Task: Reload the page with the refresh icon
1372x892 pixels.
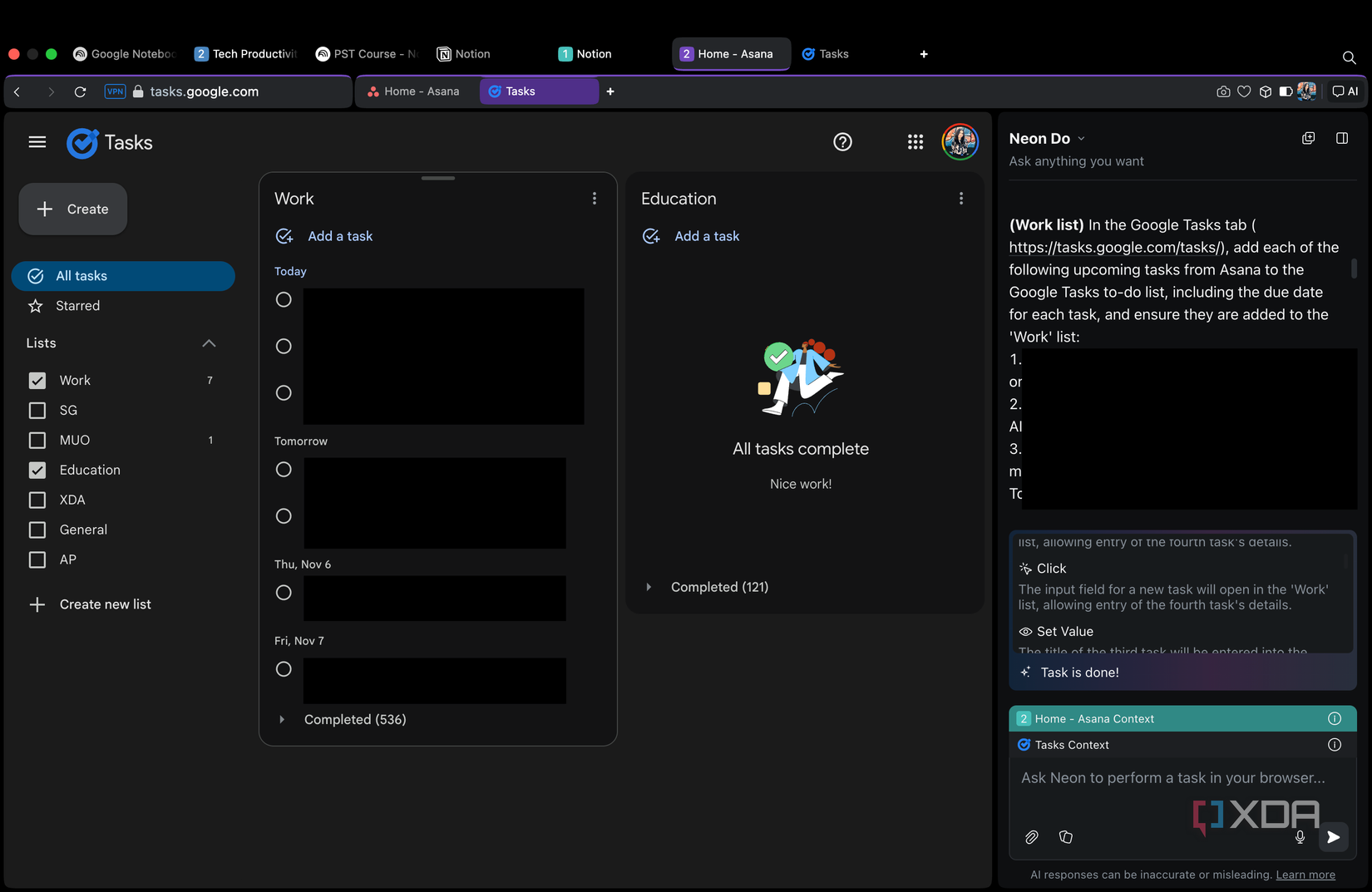Action: [80, 91]
